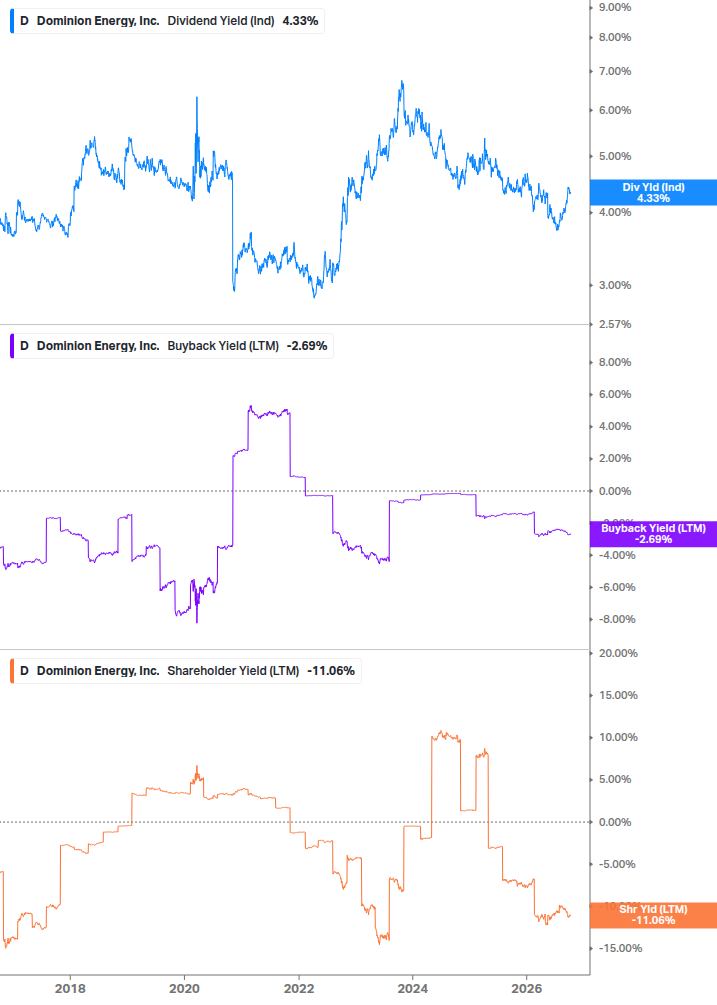Click the 2022 label on the time axis
Screen dimensions: 717x1005
[299, 988]
